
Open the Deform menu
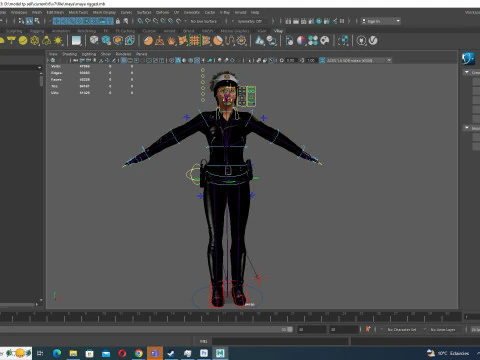162,12
